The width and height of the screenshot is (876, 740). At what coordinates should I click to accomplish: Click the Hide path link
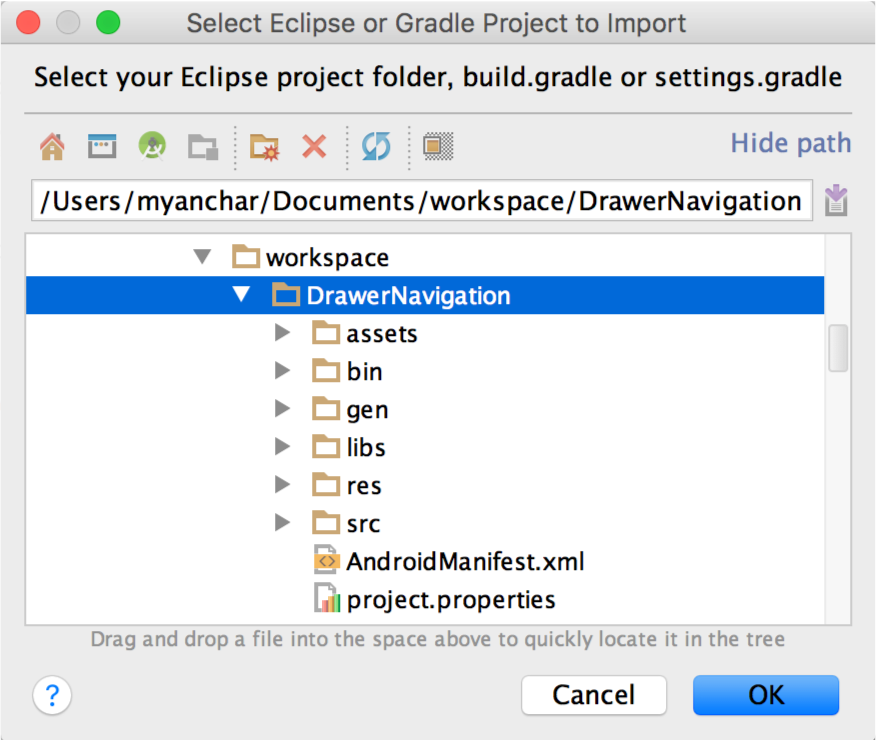pyautogui.click(x=790, y=143)
